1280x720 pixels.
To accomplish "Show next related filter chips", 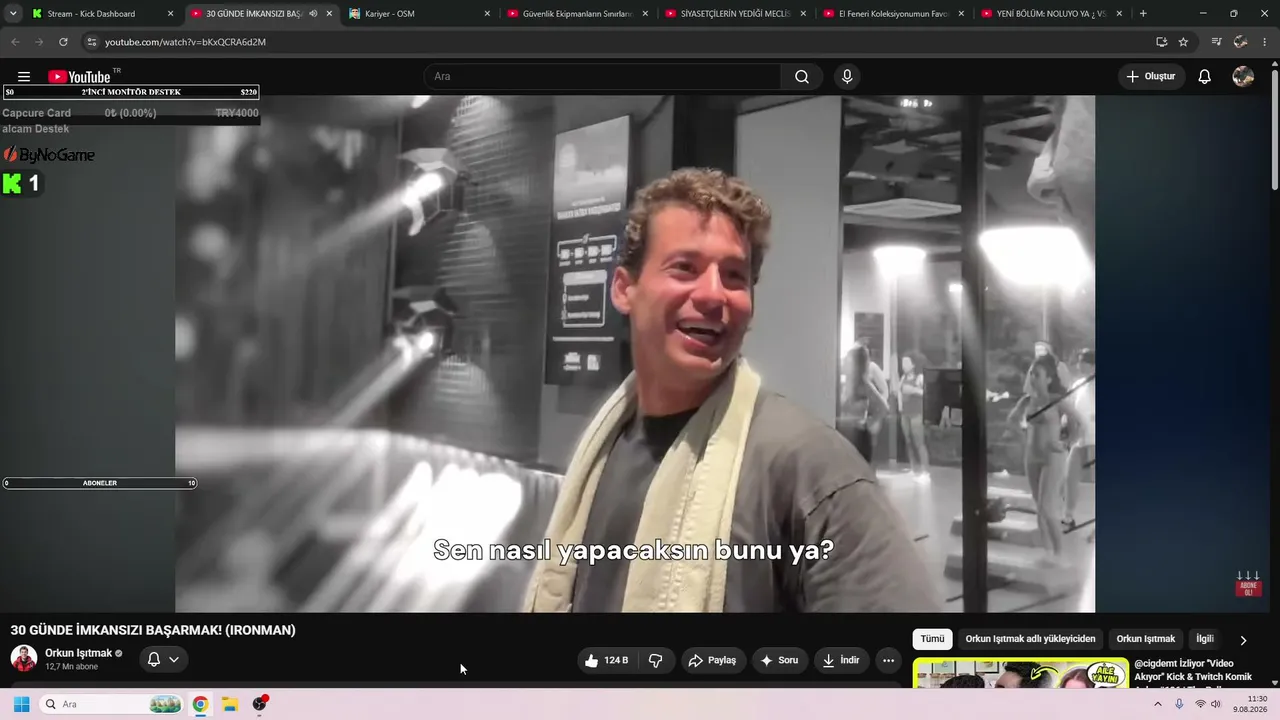I will pyautogui.click(x=1243, y=640).
